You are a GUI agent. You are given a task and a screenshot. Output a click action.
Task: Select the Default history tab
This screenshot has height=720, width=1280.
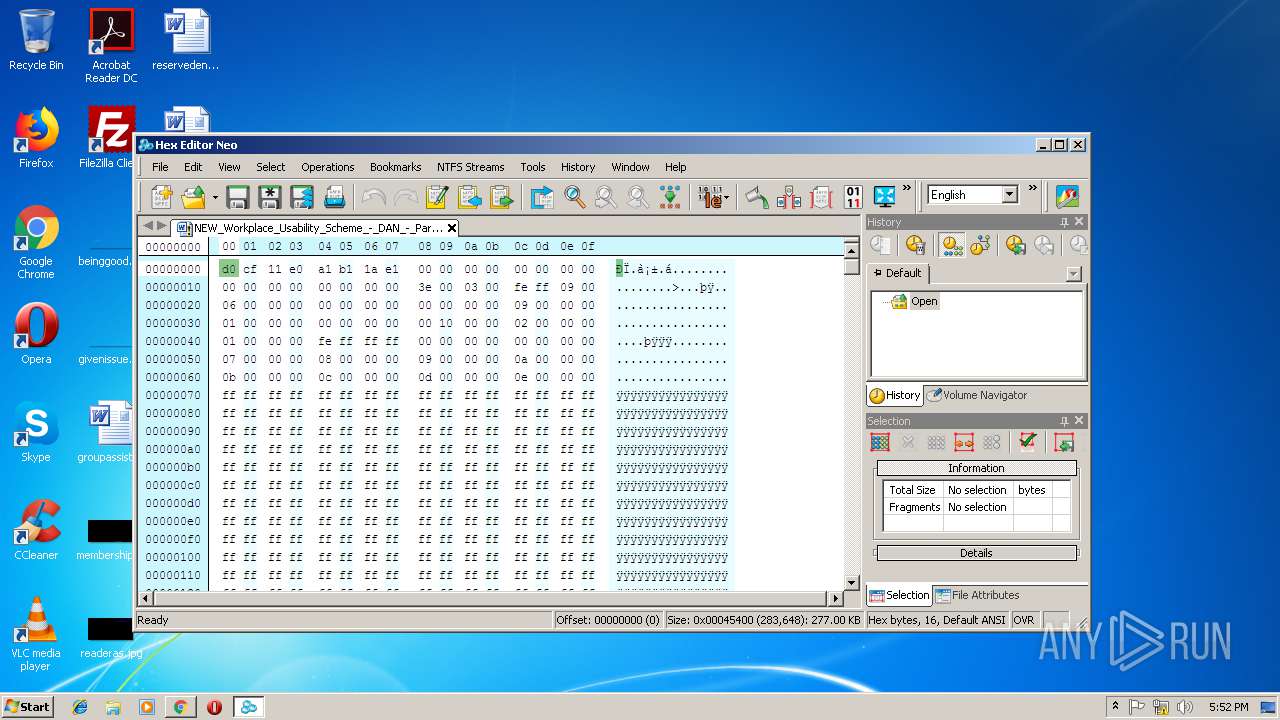[x=898, y=273]
